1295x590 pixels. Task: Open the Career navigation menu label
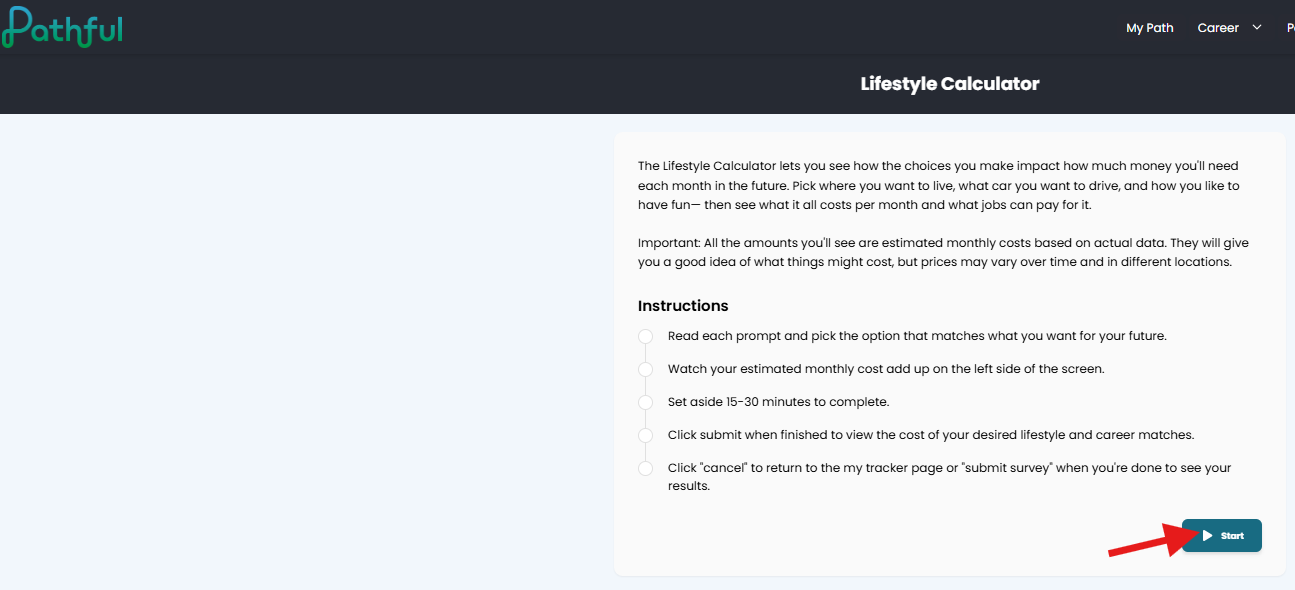pyautogui.click(x=1218, y=28)
